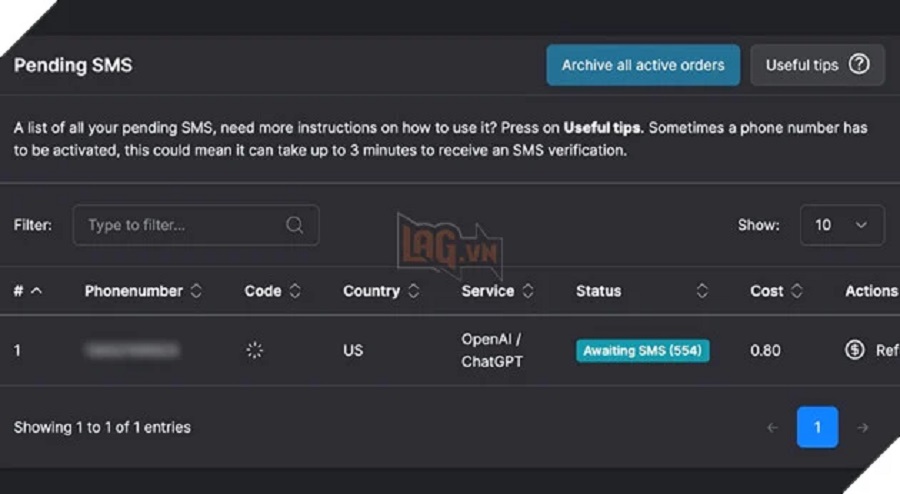
Task: Click the refund dollar coin icon
Action: point(854,350)
